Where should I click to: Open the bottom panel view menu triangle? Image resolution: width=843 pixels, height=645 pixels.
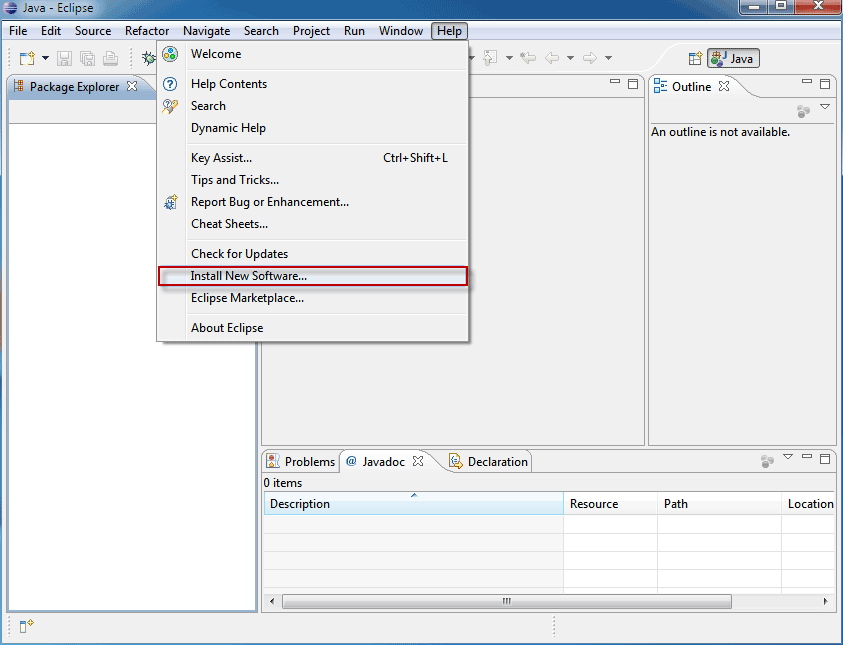(788, 456)
